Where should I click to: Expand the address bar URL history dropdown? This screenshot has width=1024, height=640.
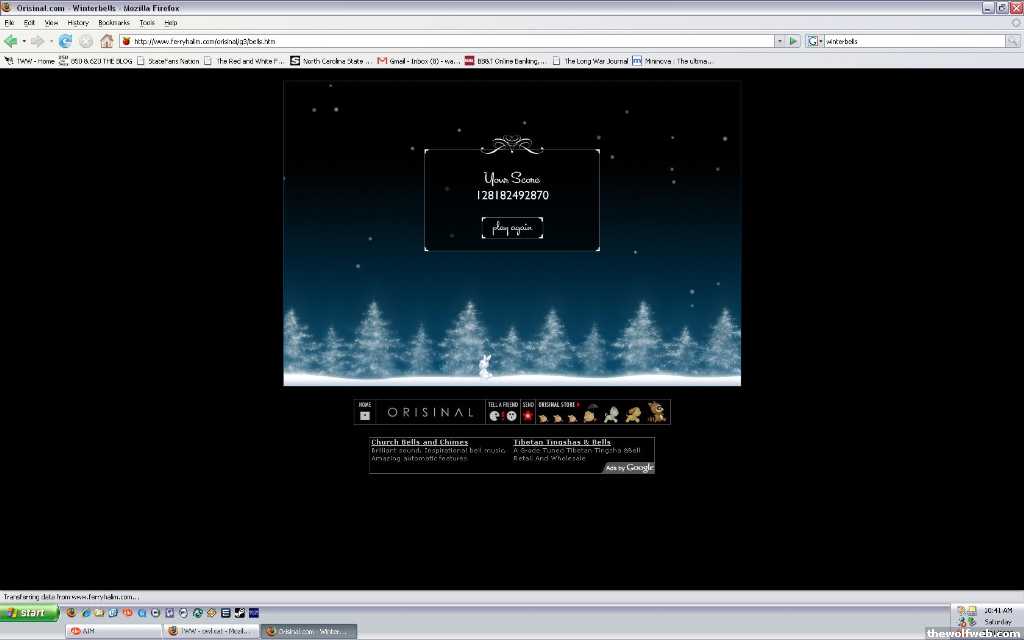780,41
